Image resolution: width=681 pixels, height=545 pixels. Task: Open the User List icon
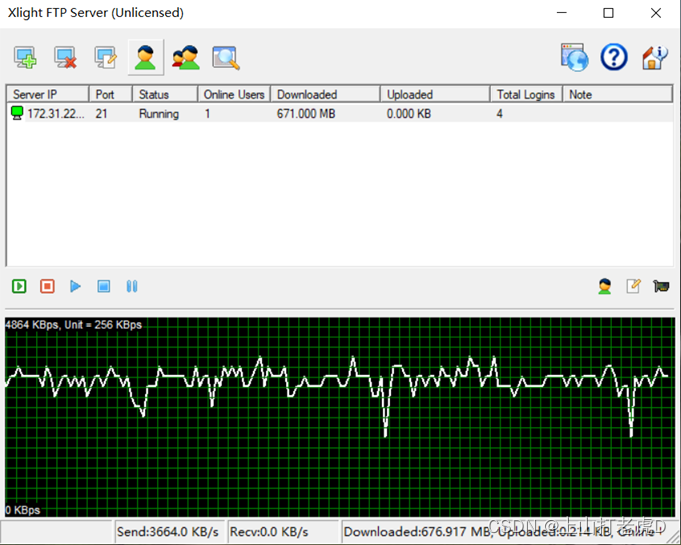(145, 57)
